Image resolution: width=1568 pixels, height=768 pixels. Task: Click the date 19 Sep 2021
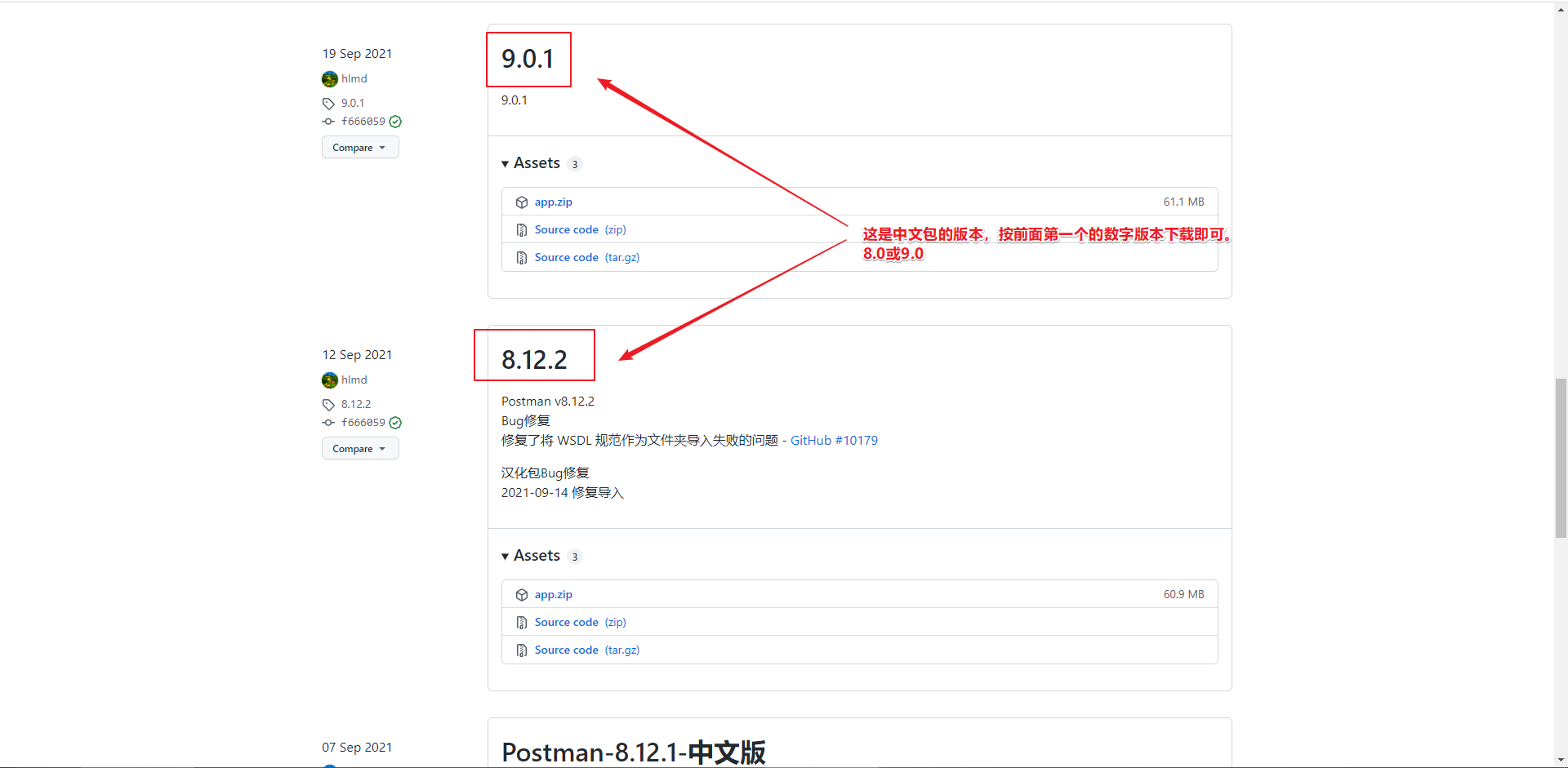tap(357, 54)
